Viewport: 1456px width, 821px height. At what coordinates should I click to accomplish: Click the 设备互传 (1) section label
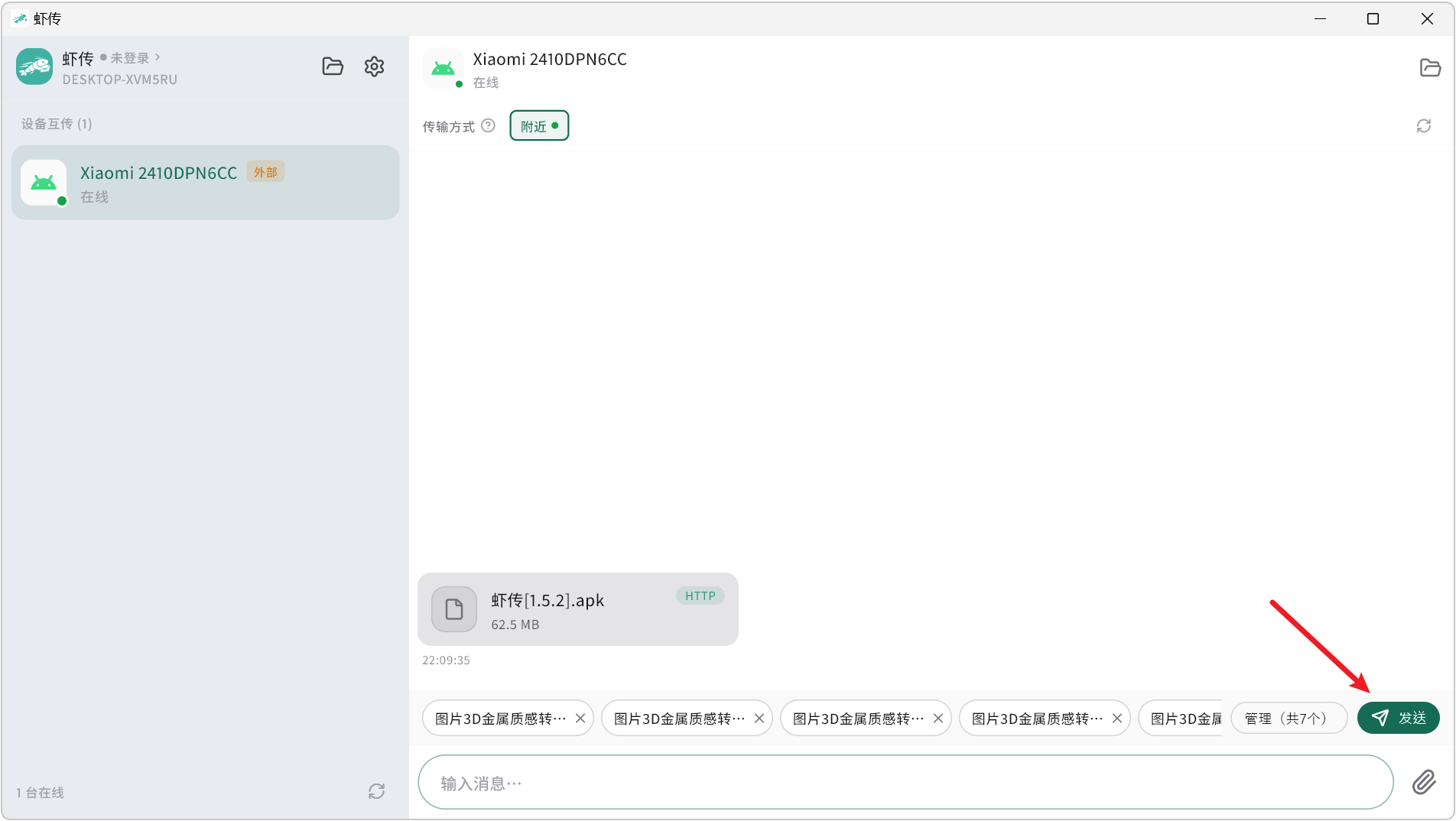point(57,124)
